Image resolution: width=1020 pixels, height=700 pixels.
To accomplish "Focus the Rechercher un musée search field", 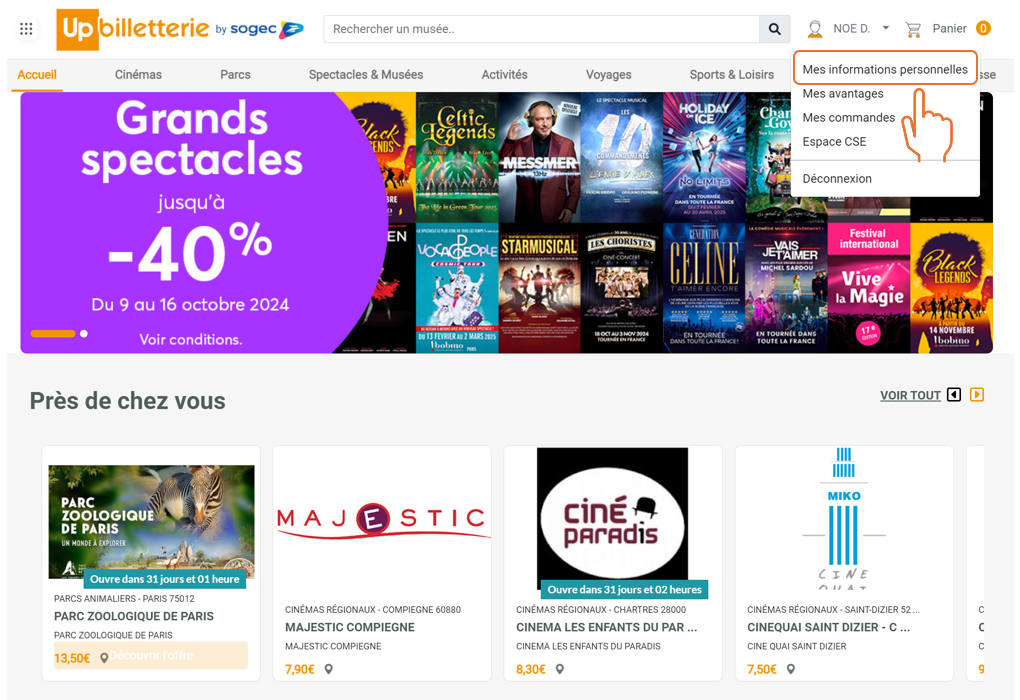I will point(541,29).
